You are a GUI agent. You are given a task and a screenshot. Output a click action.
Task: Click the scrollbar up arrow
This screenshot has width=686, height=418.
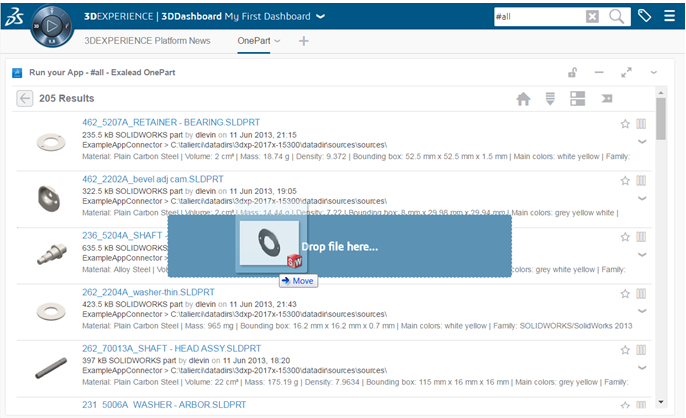(x=661, y=93)
